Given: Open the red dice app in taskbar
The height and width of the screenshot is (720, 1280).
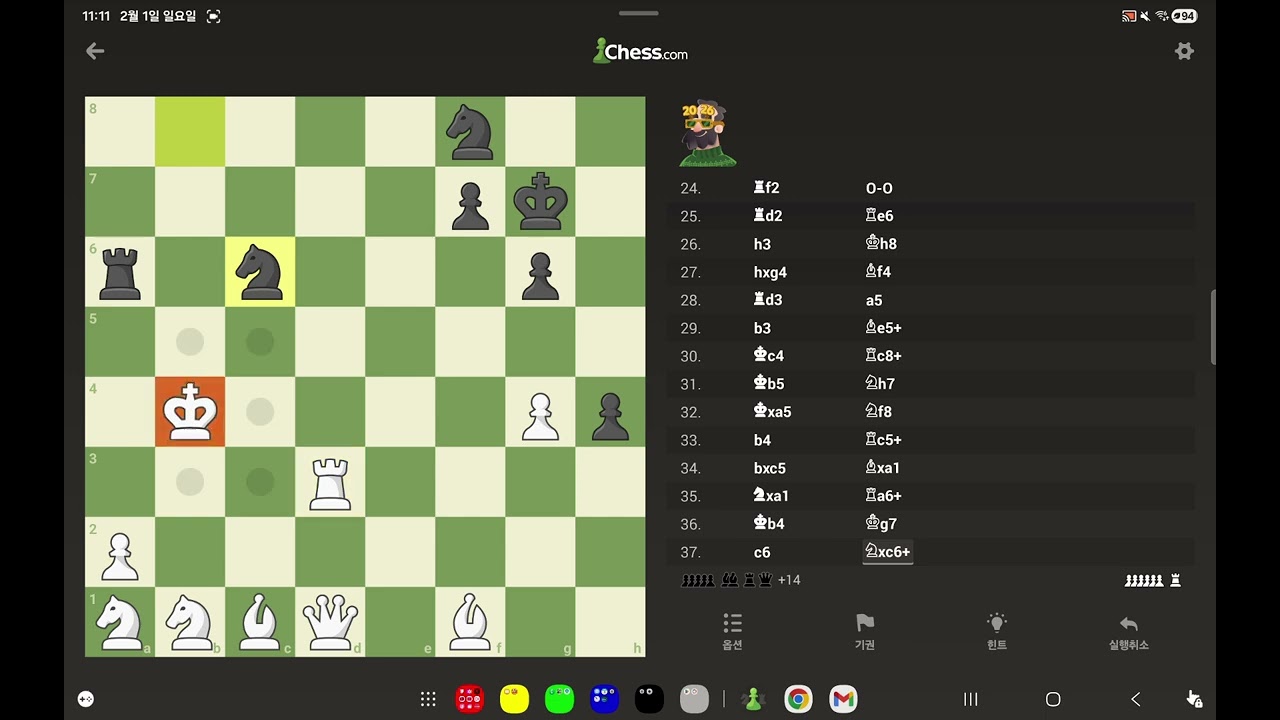Looking at the screenshot, I should 469,699.
